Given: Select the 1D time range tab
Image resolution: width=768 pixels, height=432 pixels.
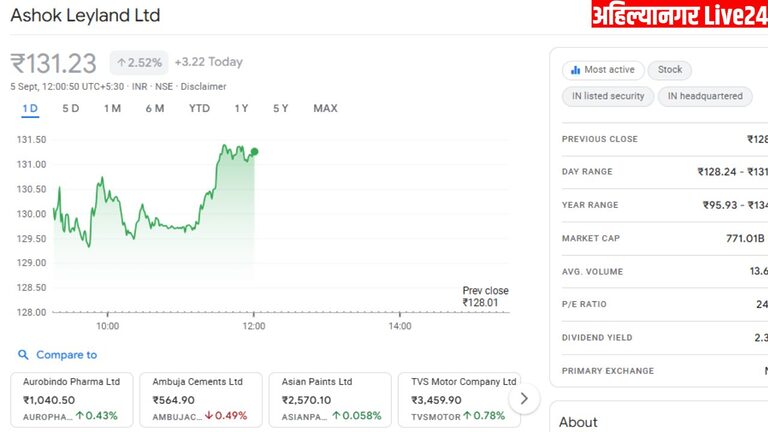Looking at the screenshot, I should pos(30,109).
